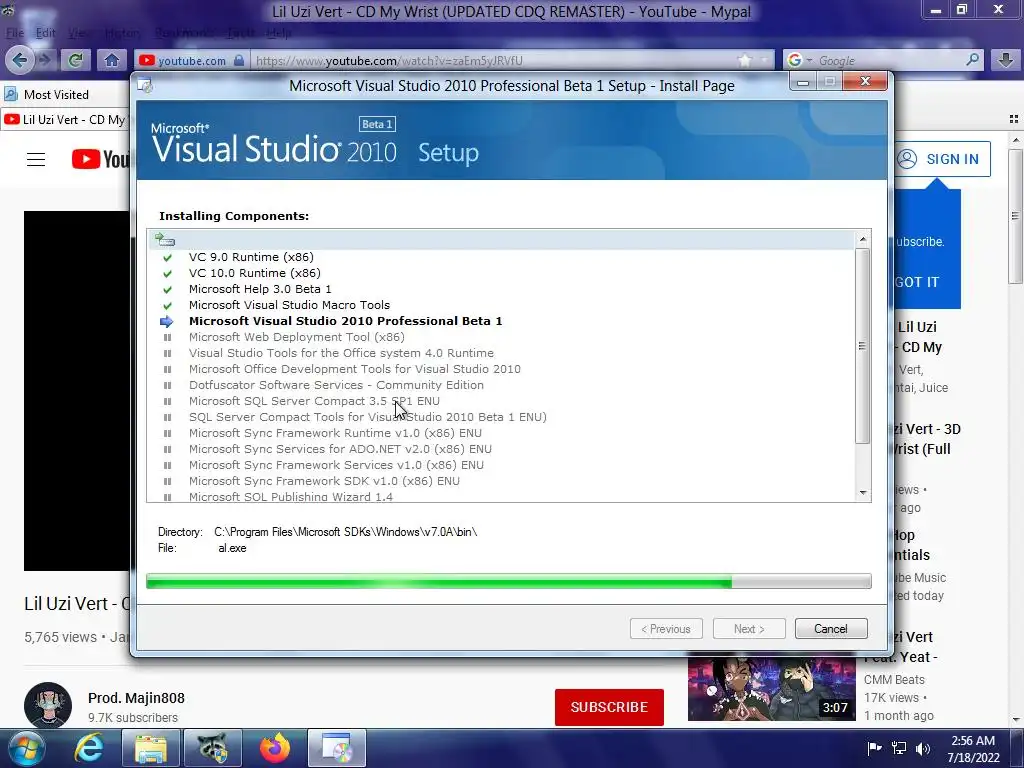Click Cancel in Visual Studio setup

pos(831,629)
